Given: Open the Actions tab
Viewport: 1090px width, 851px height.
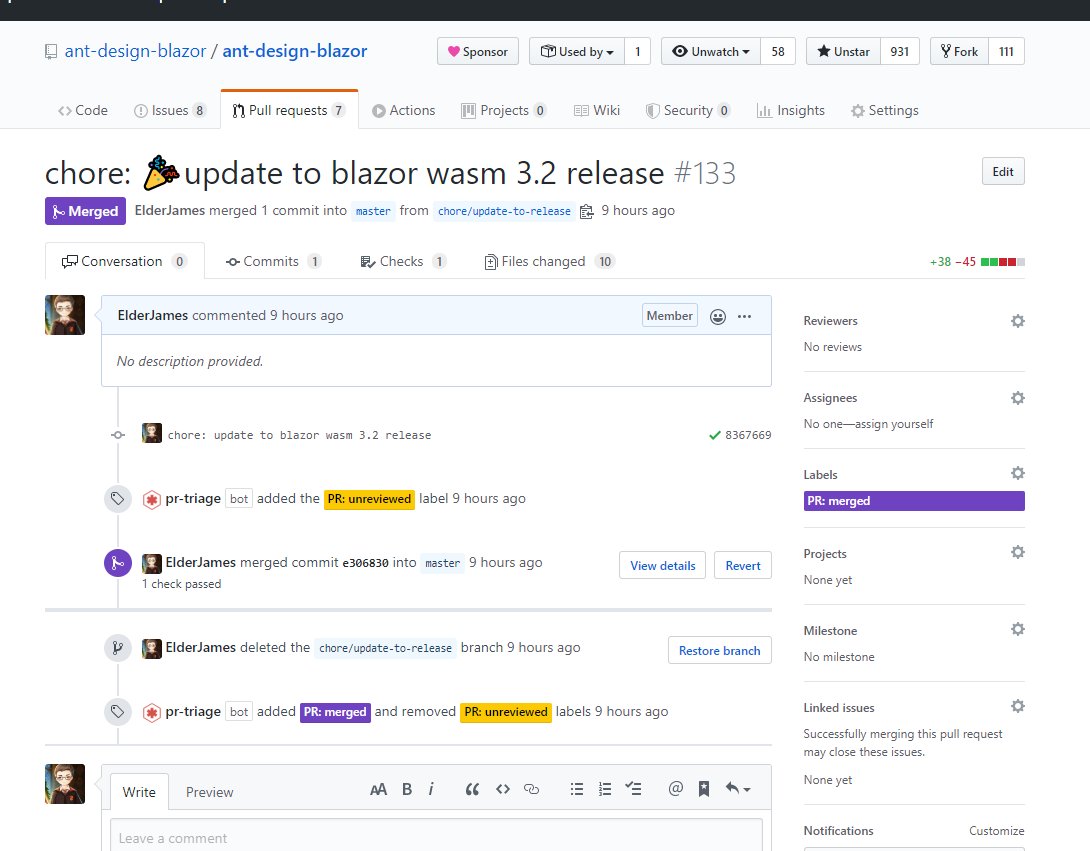Looking at the screenshot, I should pos(403,111).
